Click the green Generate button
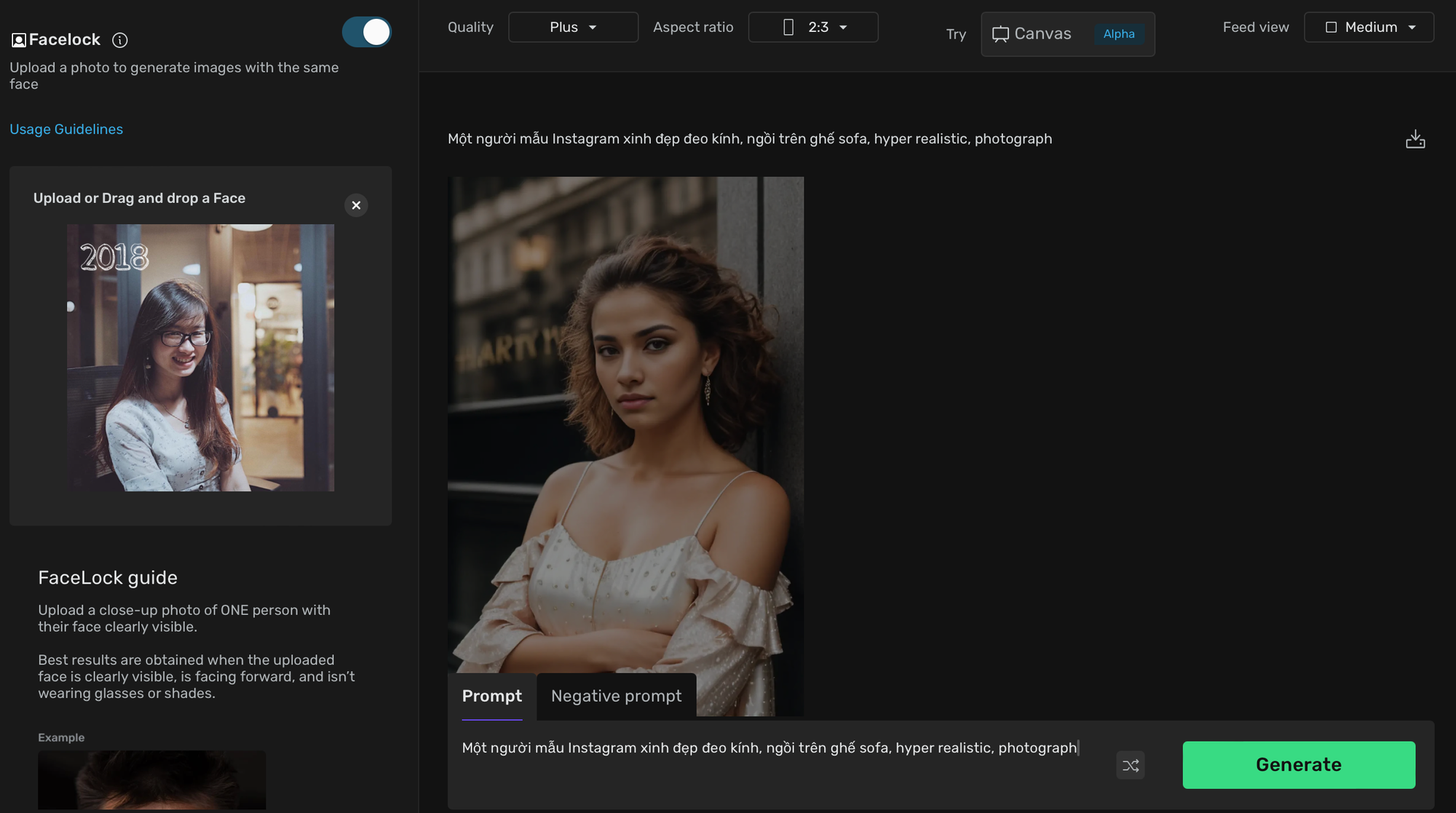Screen dimensions: 1456x813 [1299, 765]
